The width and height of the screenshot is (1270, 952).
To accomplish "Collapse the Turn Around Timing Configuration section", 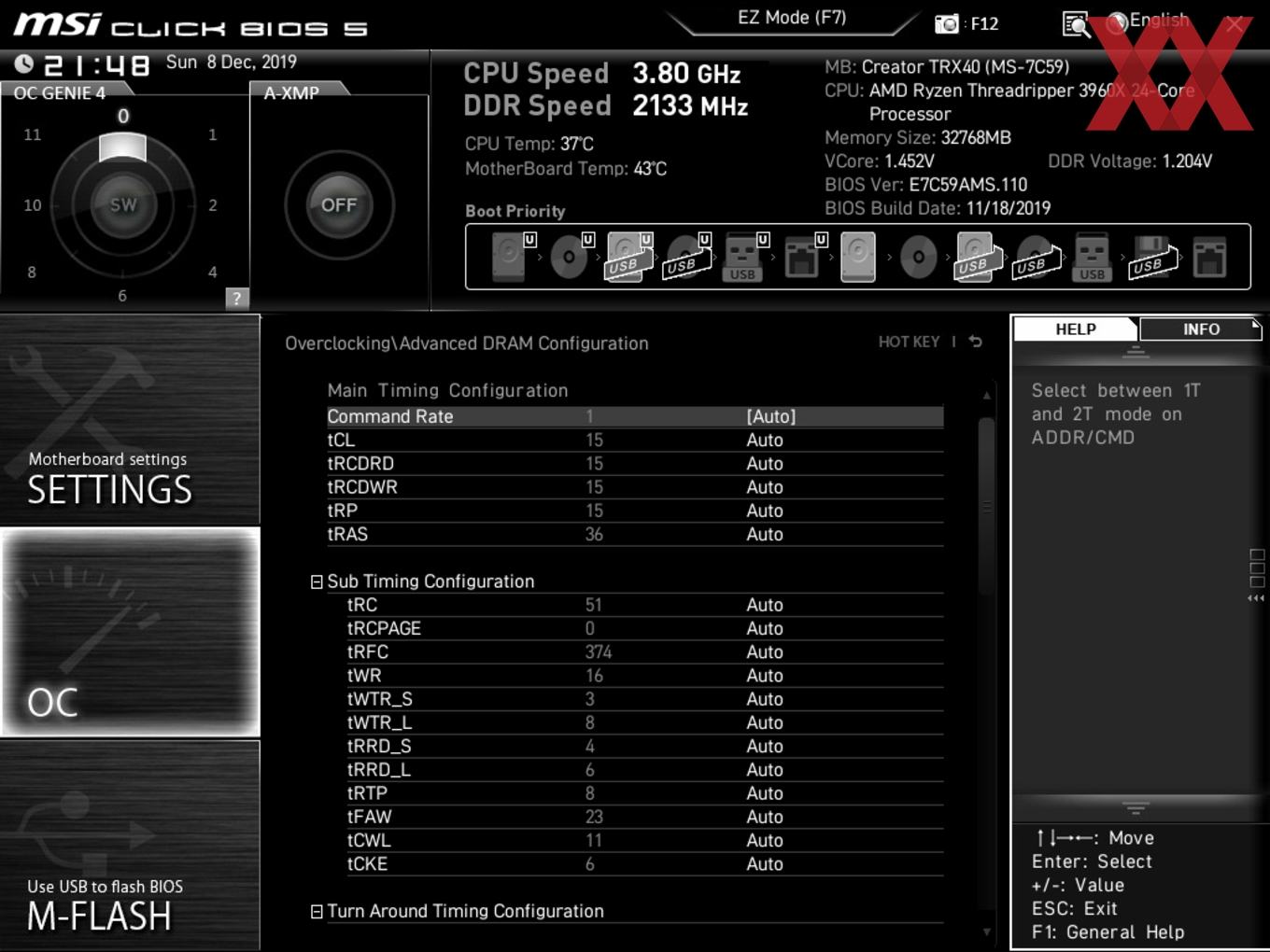I will (317, 912).
